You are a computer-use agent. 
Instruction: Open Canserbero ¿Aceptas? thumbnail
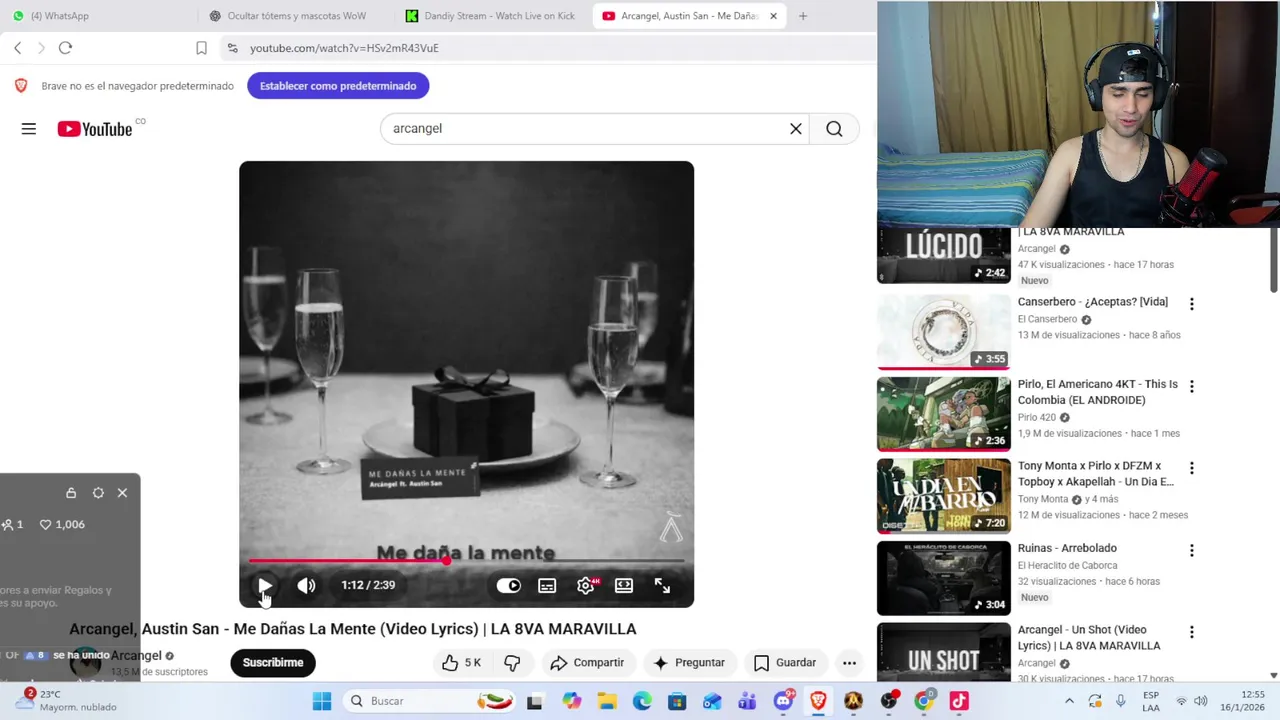[944, 331]
